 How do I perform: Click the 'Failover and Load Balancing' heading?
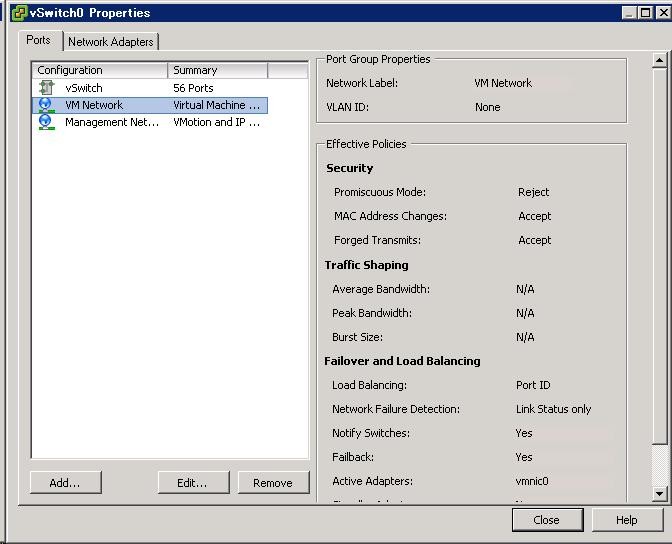402,361
